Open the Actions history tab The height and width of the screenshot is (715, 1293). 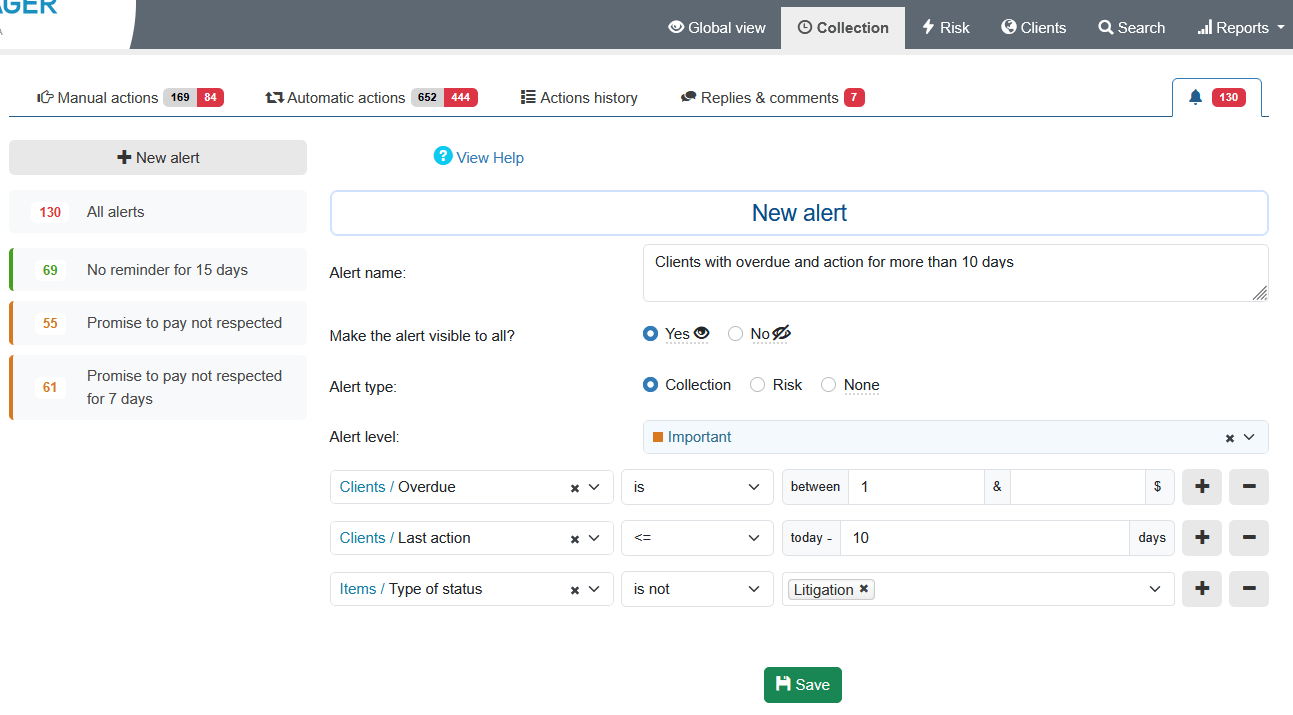[579, 98]
